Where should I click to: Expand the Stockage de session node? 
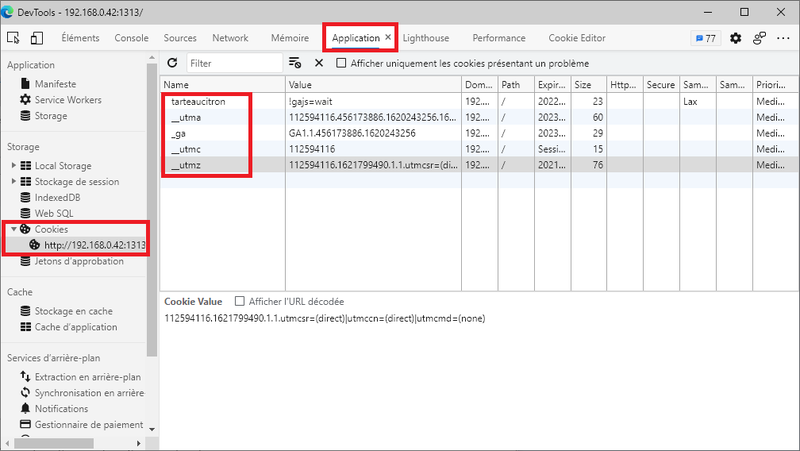click(14, 182)
